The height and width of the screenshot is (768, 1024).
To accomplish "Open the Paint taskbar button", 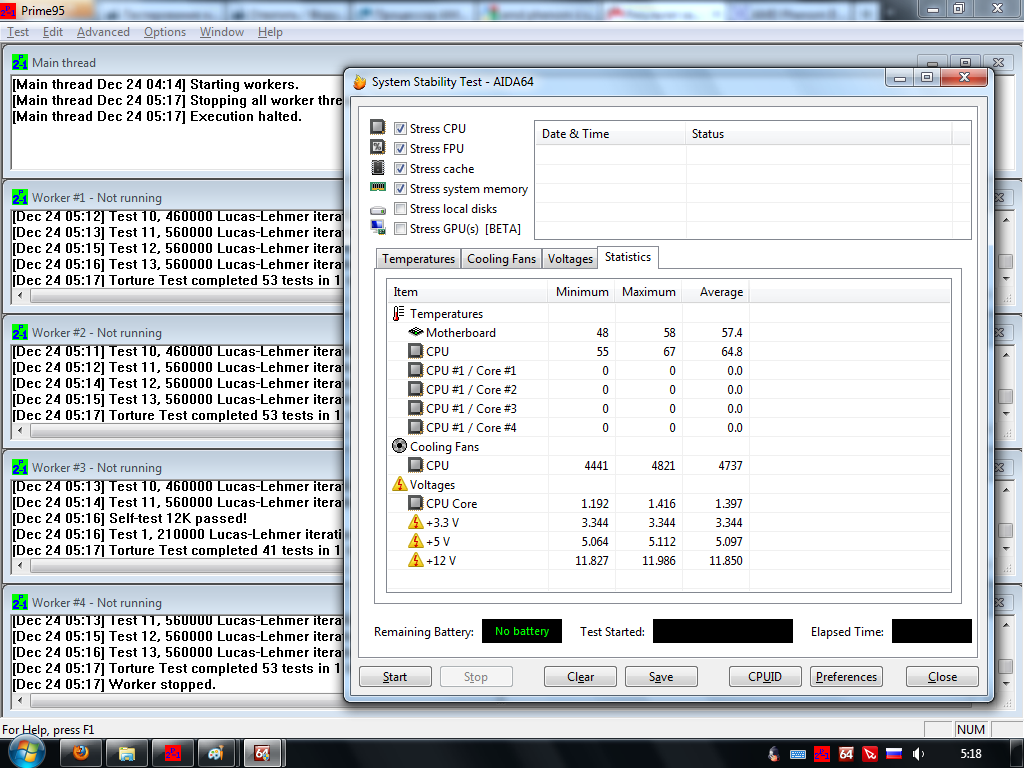I will point(217,754).
